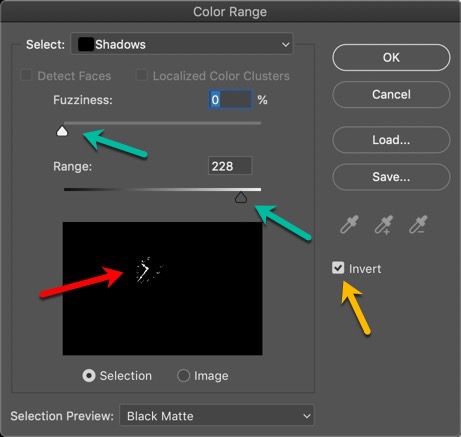Screen dimensions: 461x437
Task: Click the chevron of the Select dropdown
Action: (x=285, y=44)
